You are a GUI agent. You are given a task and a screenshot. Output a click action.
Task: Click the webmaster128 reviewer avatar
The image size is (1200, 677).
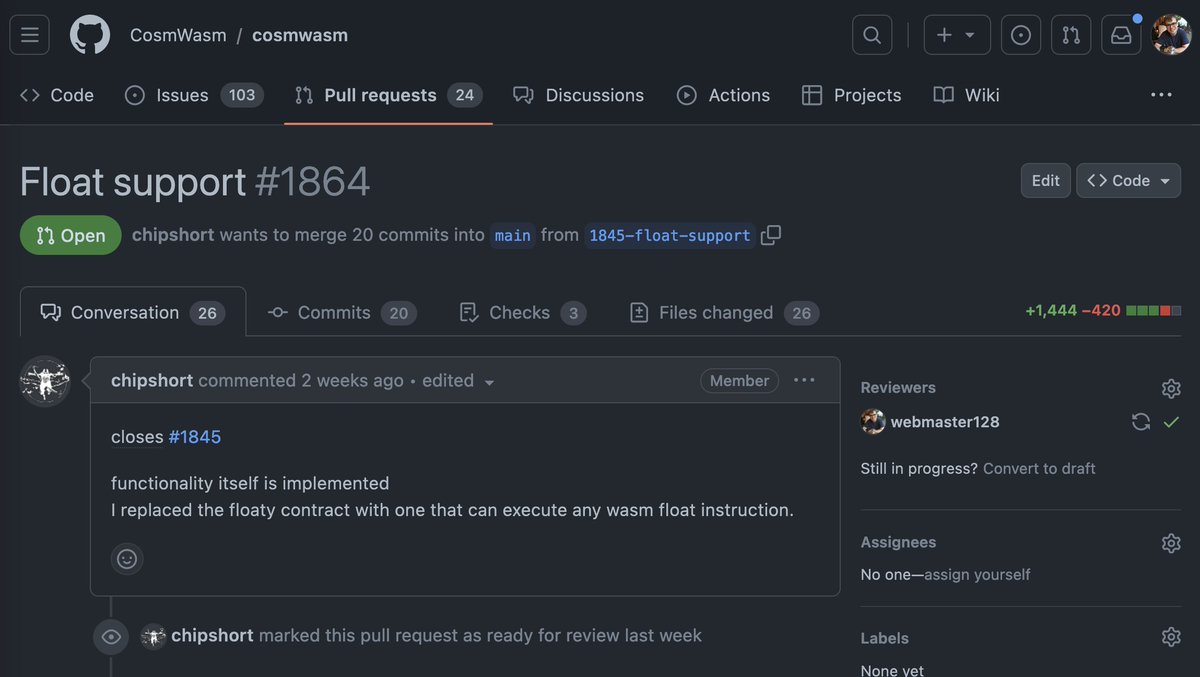point(873,422)
